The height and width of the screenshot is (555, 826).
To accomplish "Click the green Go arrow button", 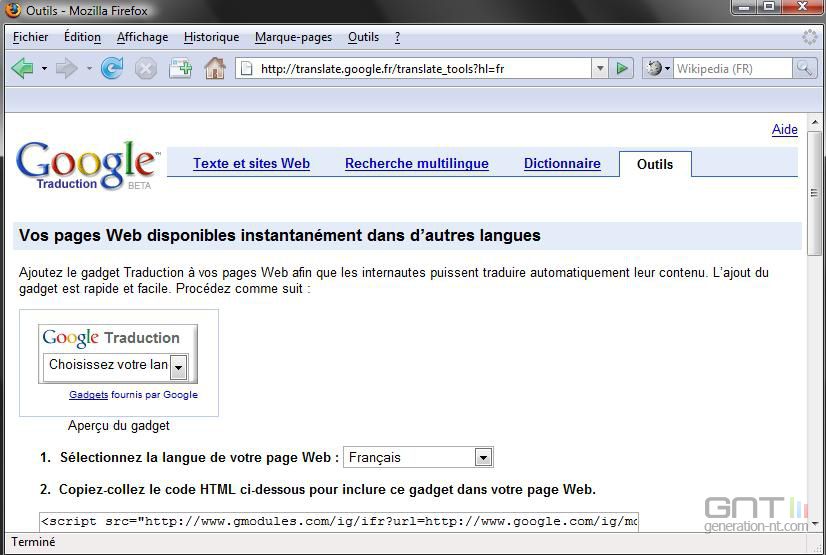I will click(622, 68).
